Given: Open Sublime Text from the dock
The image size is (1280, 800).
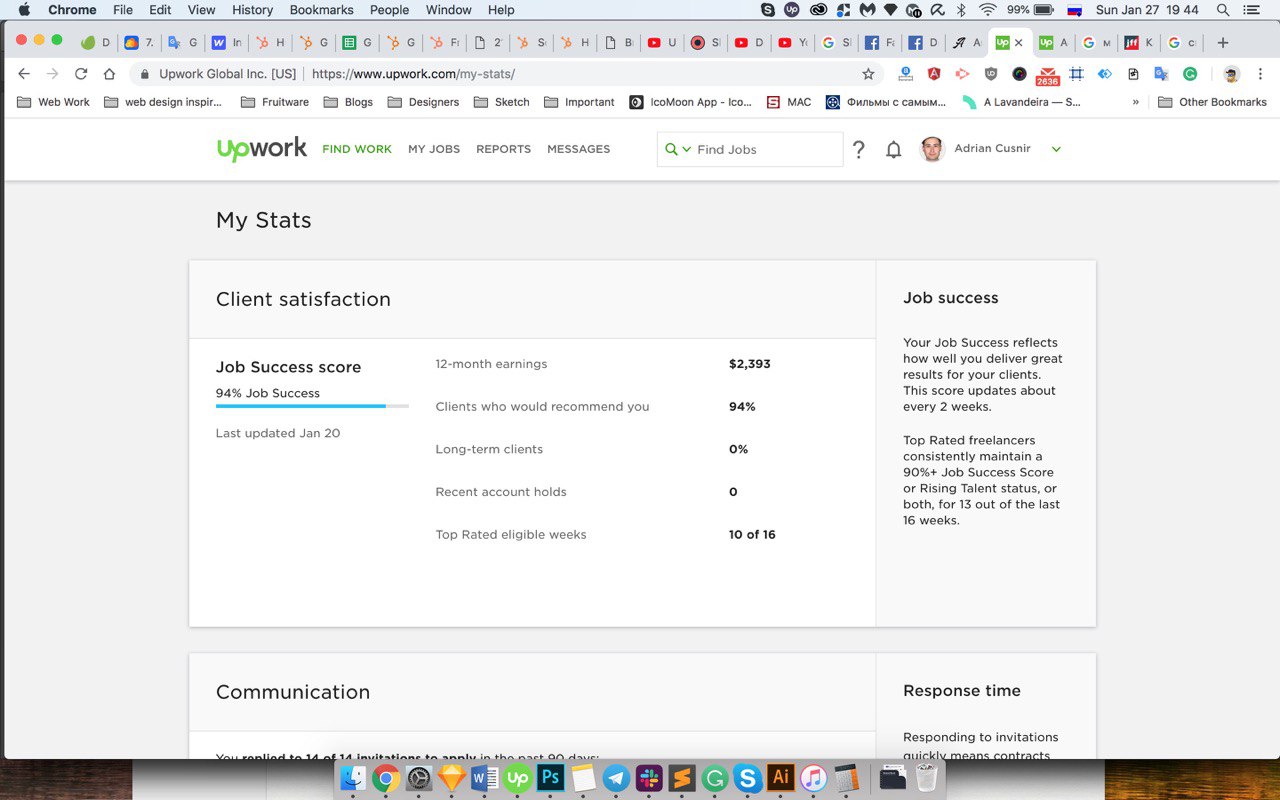Looking at the screenshot, I should pyautogui.click(x=682, y=778).
